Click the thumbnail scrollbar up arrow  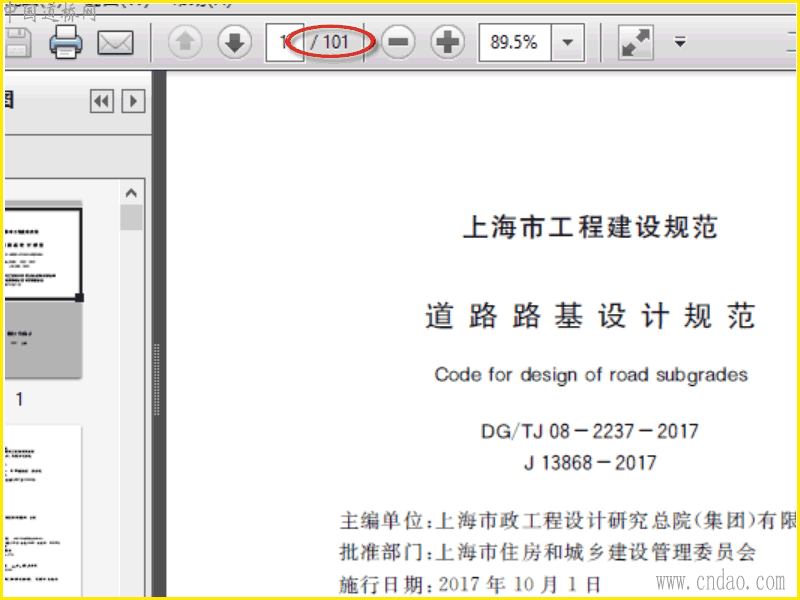(131, 193)
